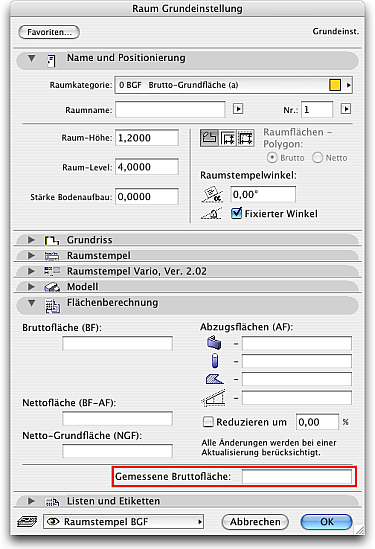This screenshot has height=549, width=375.
Task: Expand the Raumstempel Vario, Ver. 2.02 panel
Action: point(32,271)
